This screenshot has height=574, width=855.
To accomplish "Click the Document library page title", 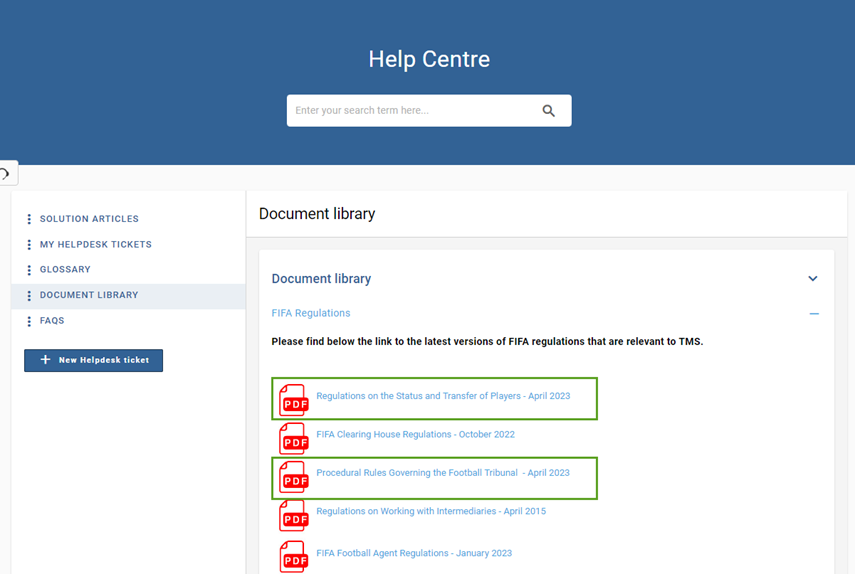I will point(317,214).
